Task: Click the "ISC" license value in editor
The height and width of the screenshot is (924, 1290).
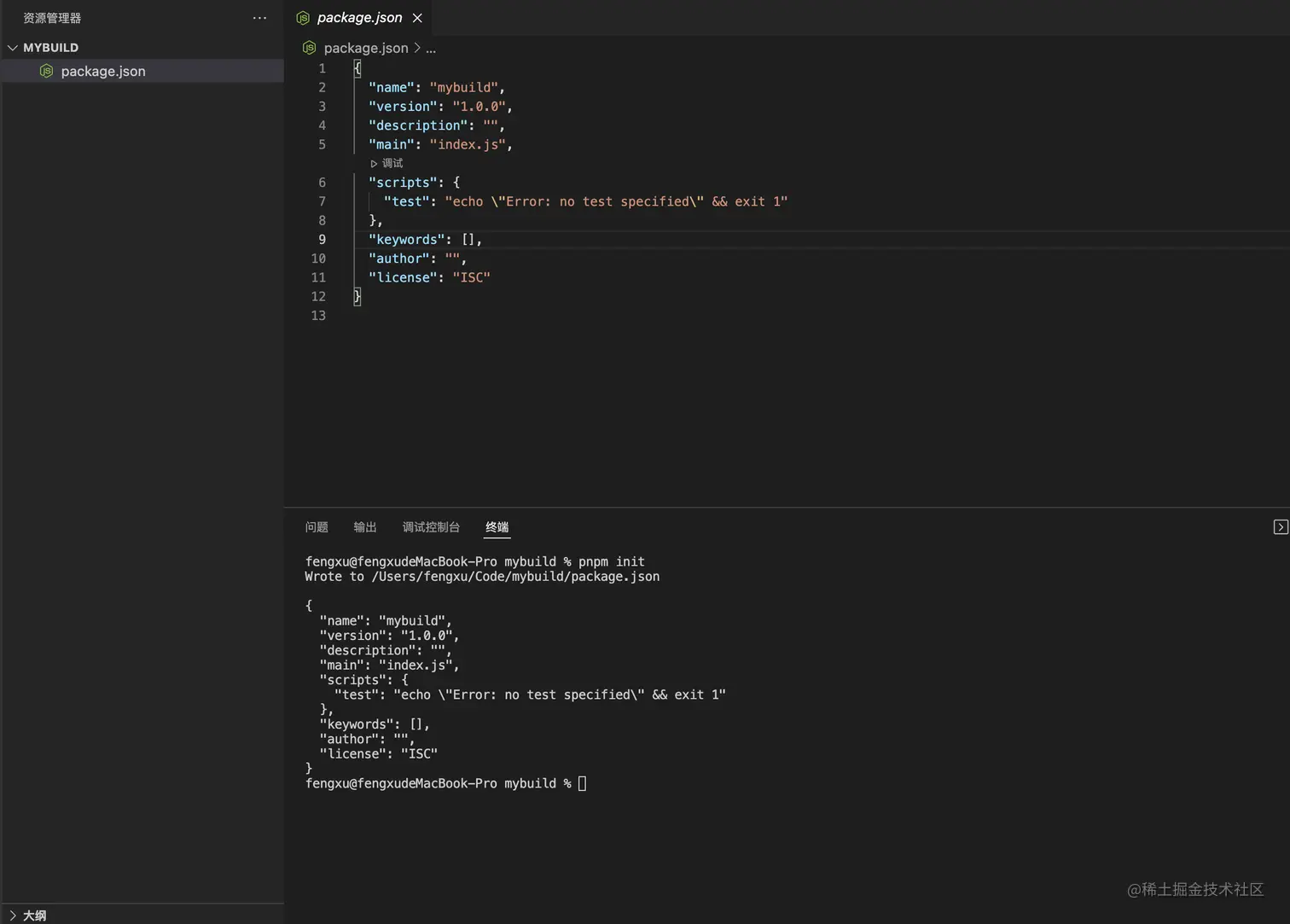Action: [471, 277]
